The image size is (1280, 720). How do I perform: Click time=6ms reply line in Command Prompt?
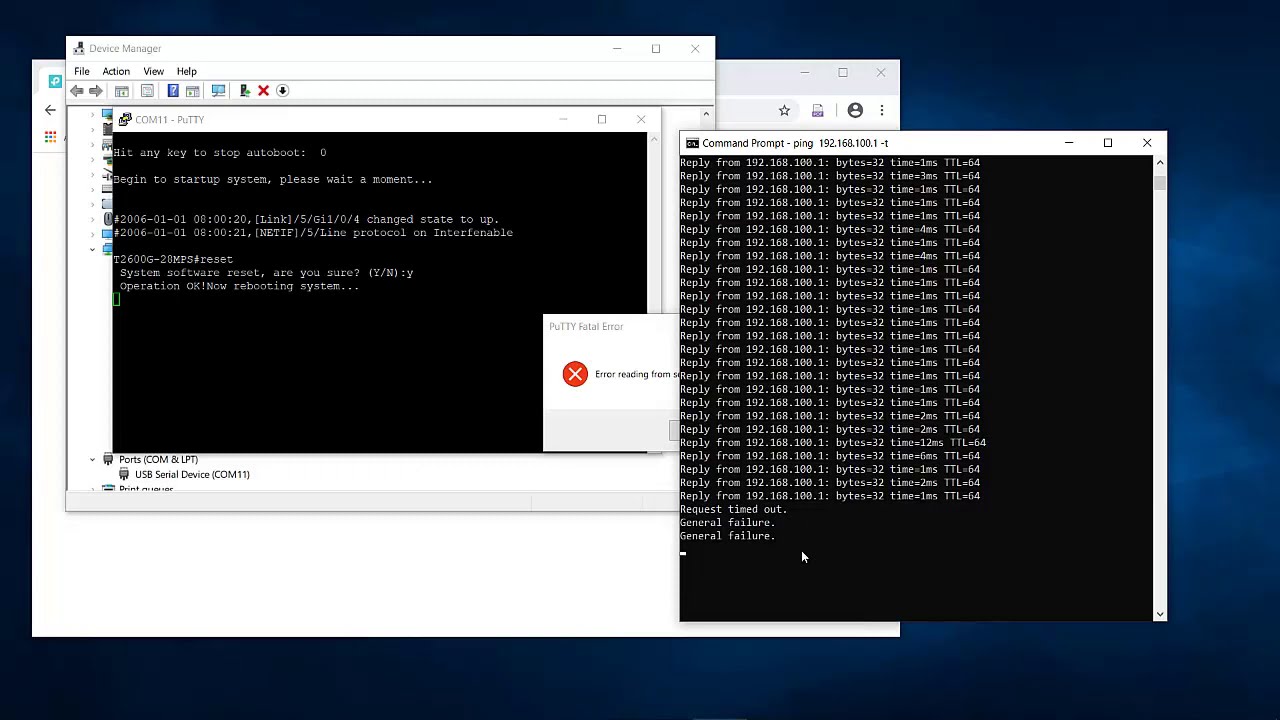(830, 456)
